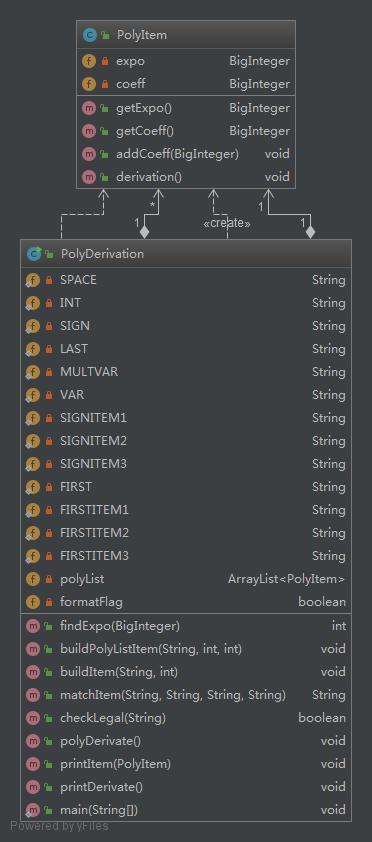The width and height of the screenshot is (372, 842).
Task: Select the derivation() method
Action: [186, 177]
